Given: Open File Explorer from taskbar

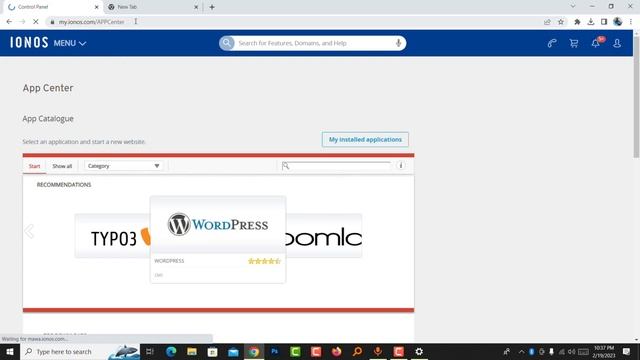Looking at the screenshot, I should coord(192,351).
